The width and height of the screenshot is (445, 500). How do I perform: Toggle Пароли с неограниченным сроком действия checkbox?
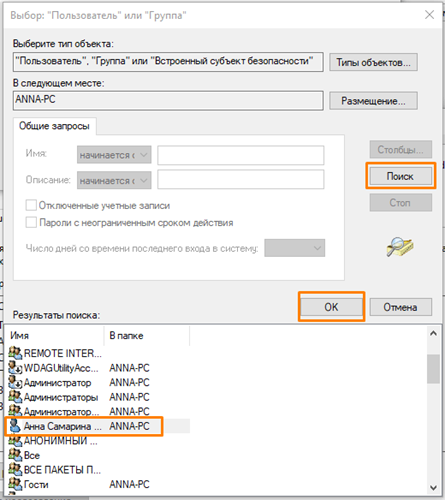31,222
